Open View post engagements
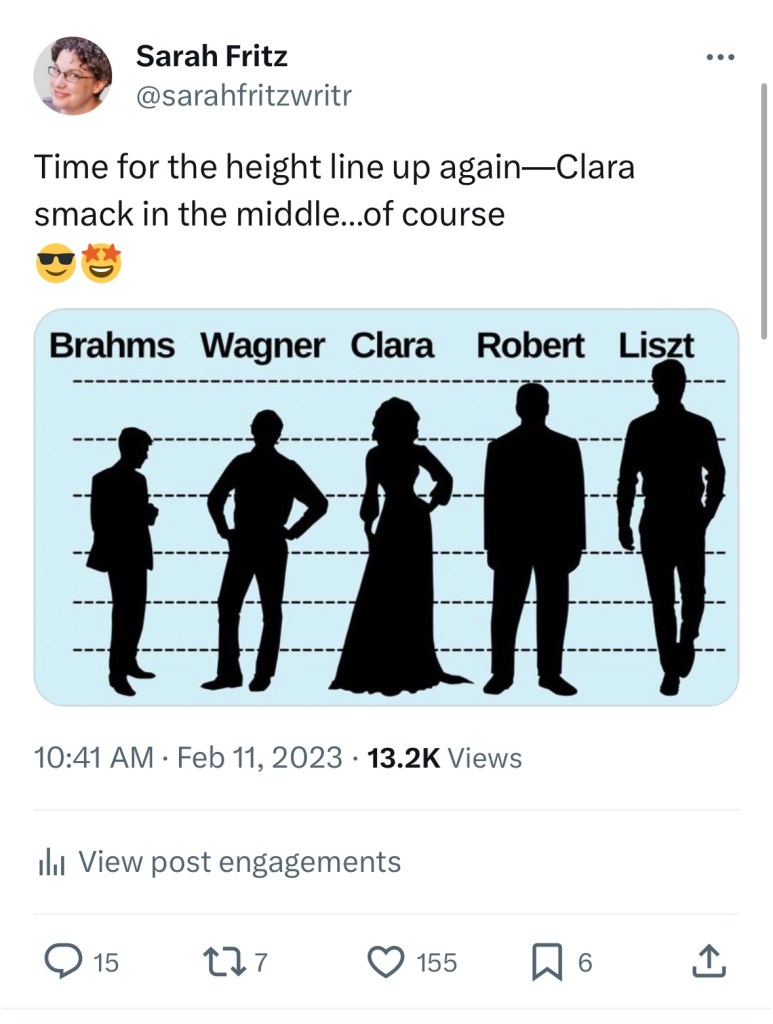The height and width of the screenshot is (1024, 773). tap(239, 862)
